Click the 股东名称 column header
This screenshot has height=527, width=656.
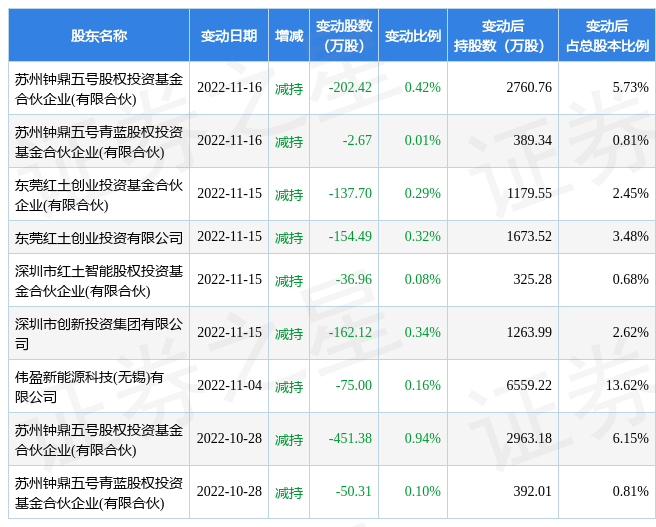pyautogui.click(x=99, y=36)
